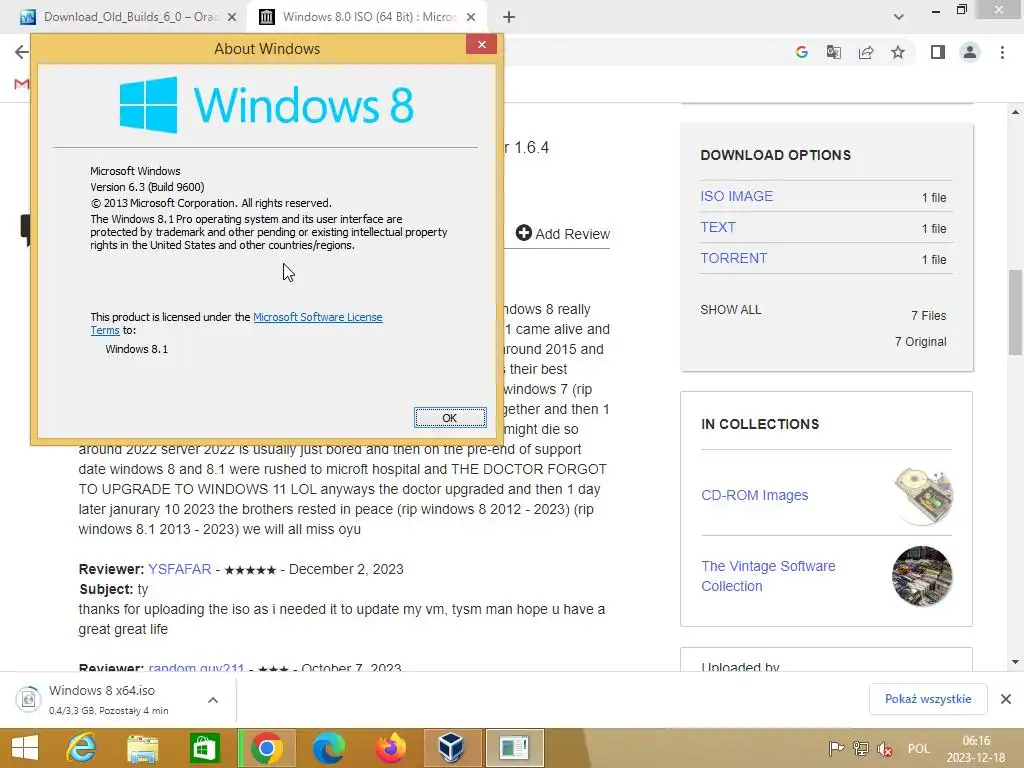Minimize the Chrome window
The image size is (1024, 768).
[x=936, y=10]
